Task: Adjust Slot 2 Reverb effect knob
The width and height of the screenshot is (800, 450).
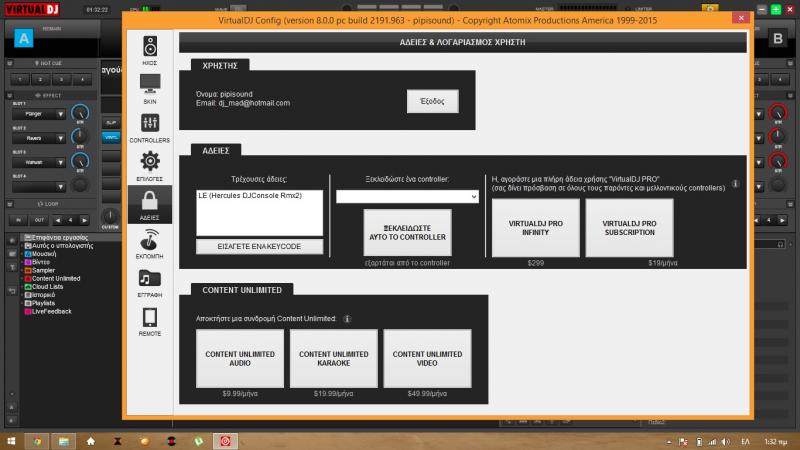Action: click(80, 137)
